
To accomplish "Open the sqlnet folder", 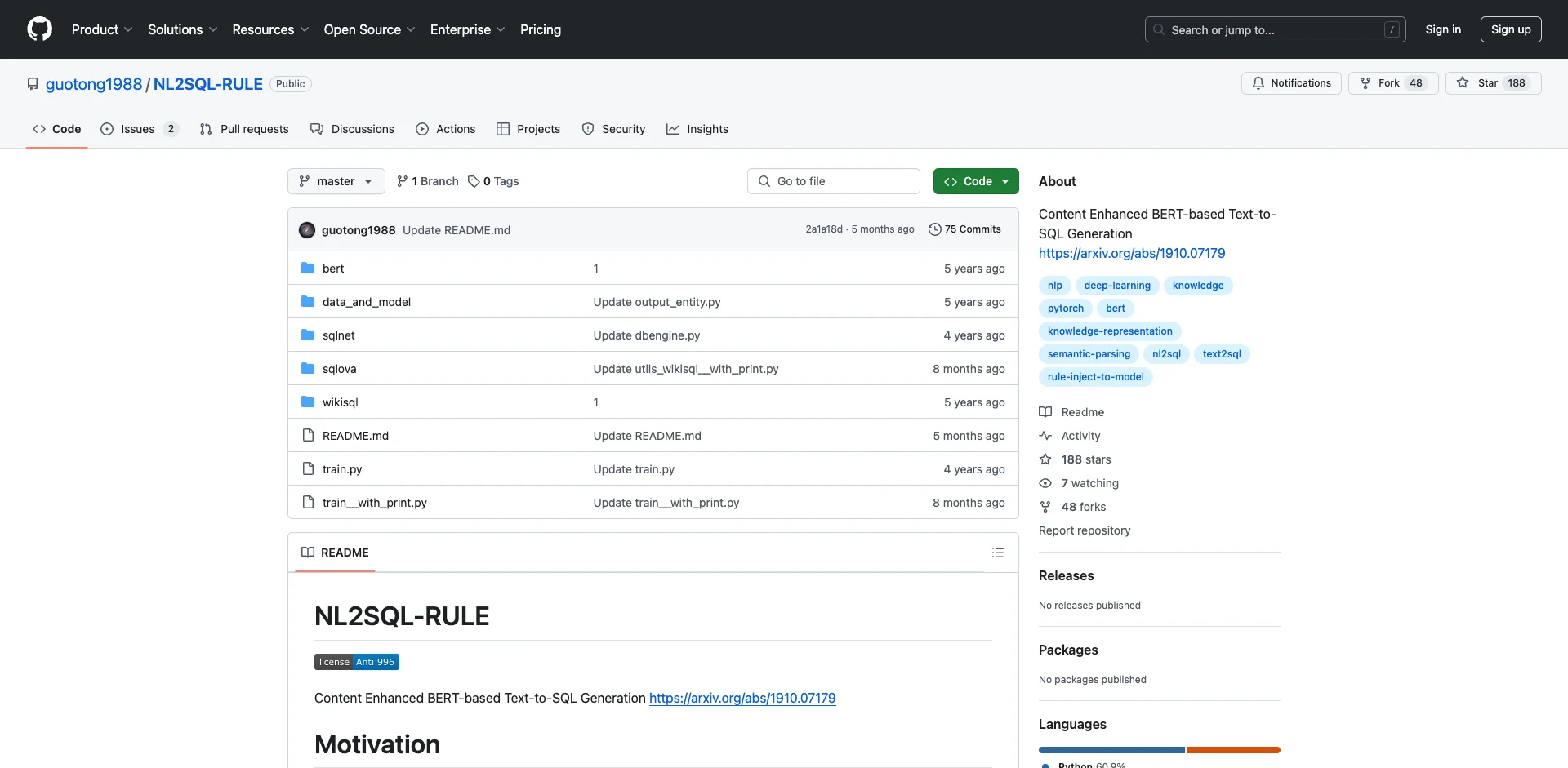I will pyautogui.click(x=339, y=335).
